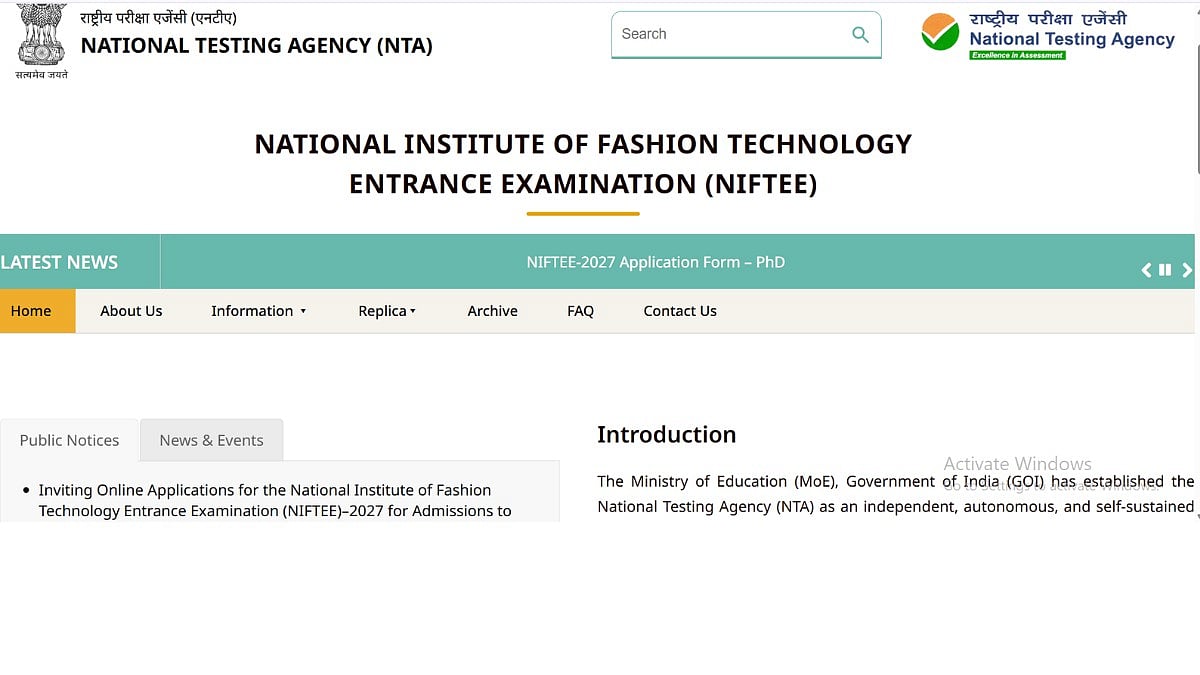Show next news item arrow
This screenshot has width=1200, height=675.
tap(1187, 270)
